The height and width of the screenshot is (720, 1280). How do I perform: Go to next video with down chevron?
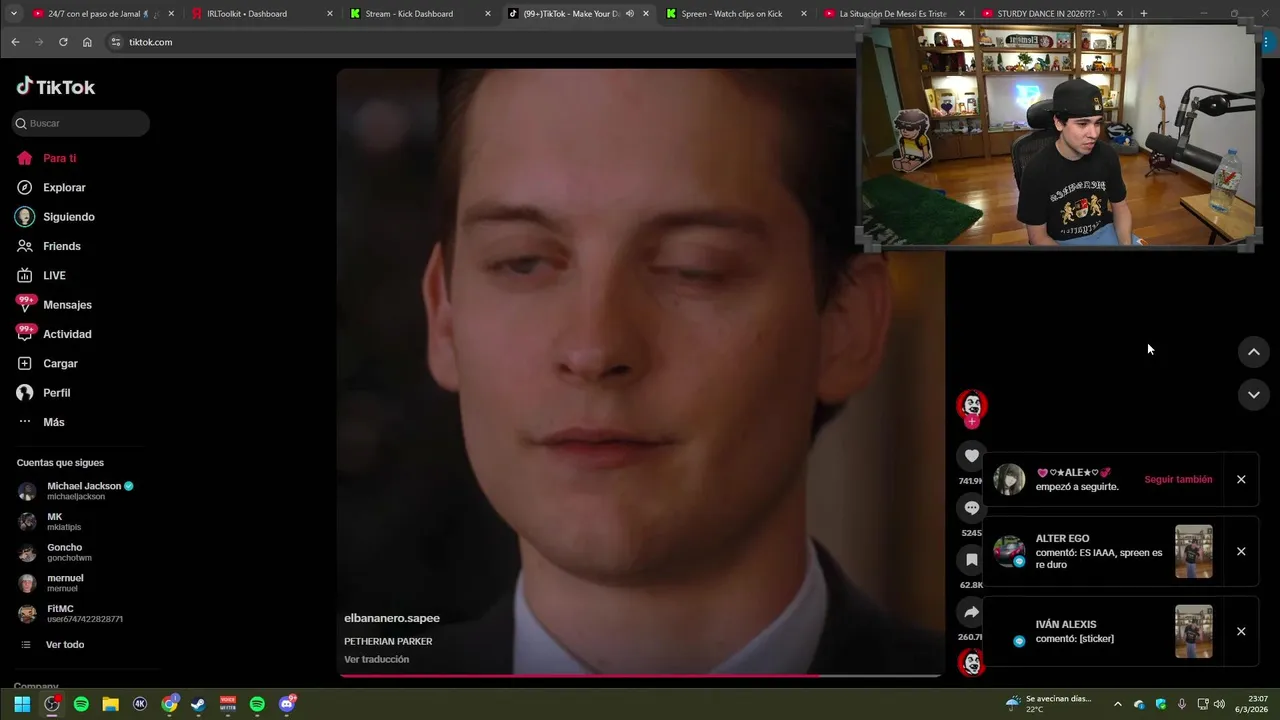click(1254, 395)
